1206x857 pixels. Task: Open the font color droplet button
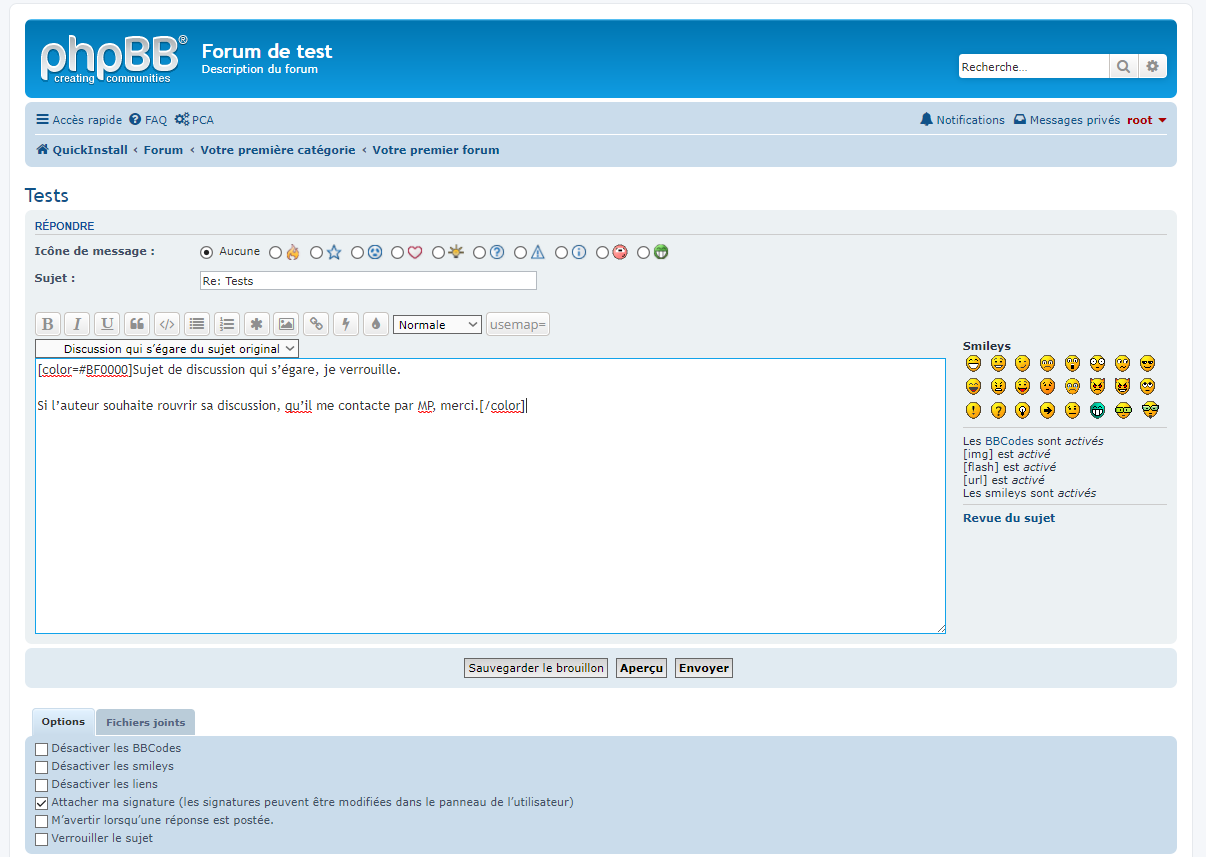click(376, 324)
